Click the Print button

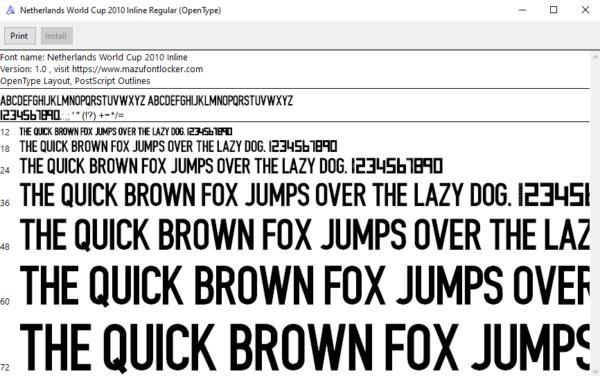20,36
